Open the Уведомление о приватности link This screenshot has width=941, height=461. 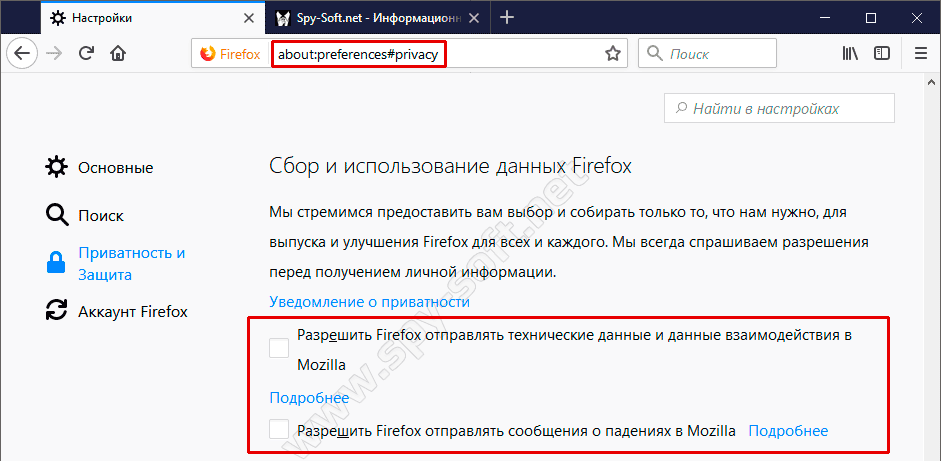click(370, 301)
